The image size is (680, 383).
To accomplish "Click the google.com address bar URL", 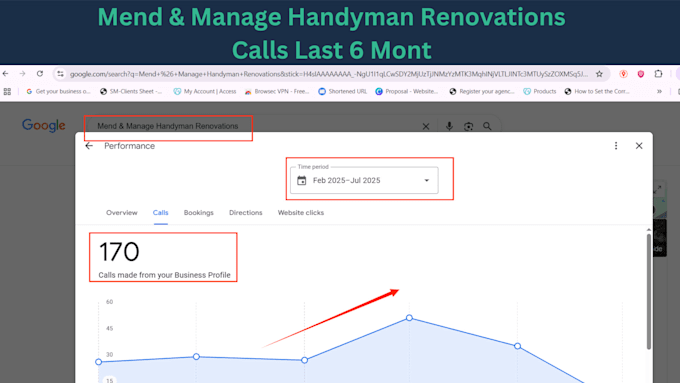I will pos(329,74).
